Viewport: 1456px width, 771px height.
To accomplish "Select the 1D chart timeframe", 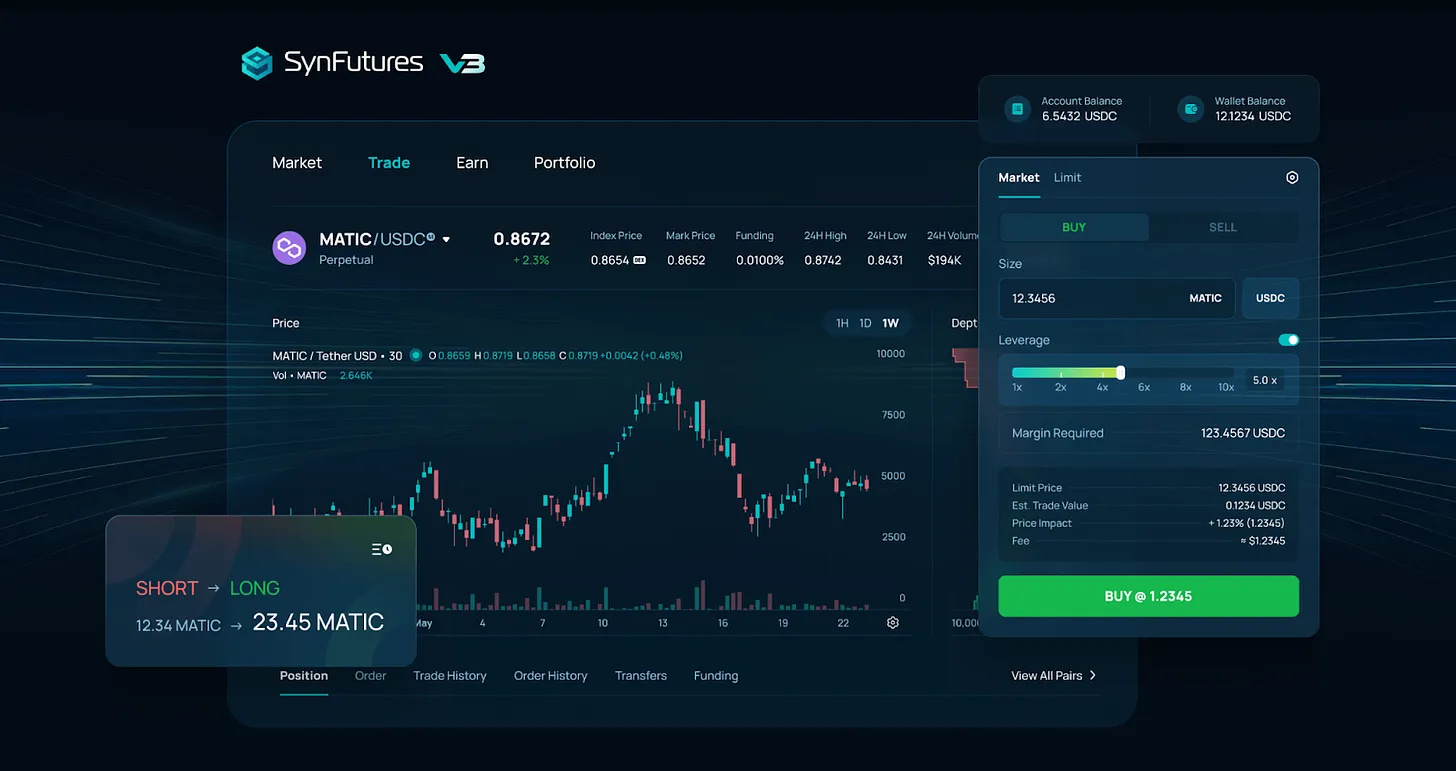I will [x=865, y=323].
